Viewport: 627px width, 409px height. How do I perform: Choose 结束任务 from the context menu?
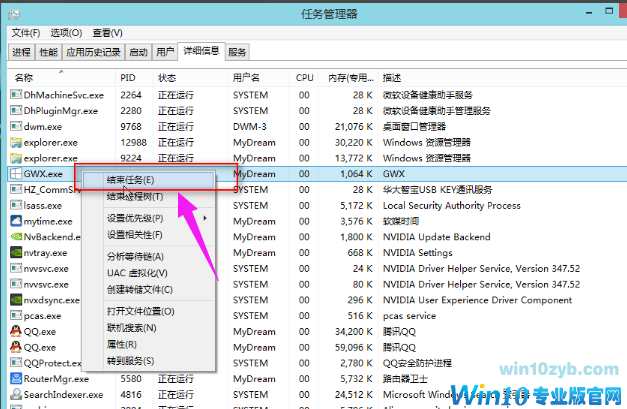(131, 180)
